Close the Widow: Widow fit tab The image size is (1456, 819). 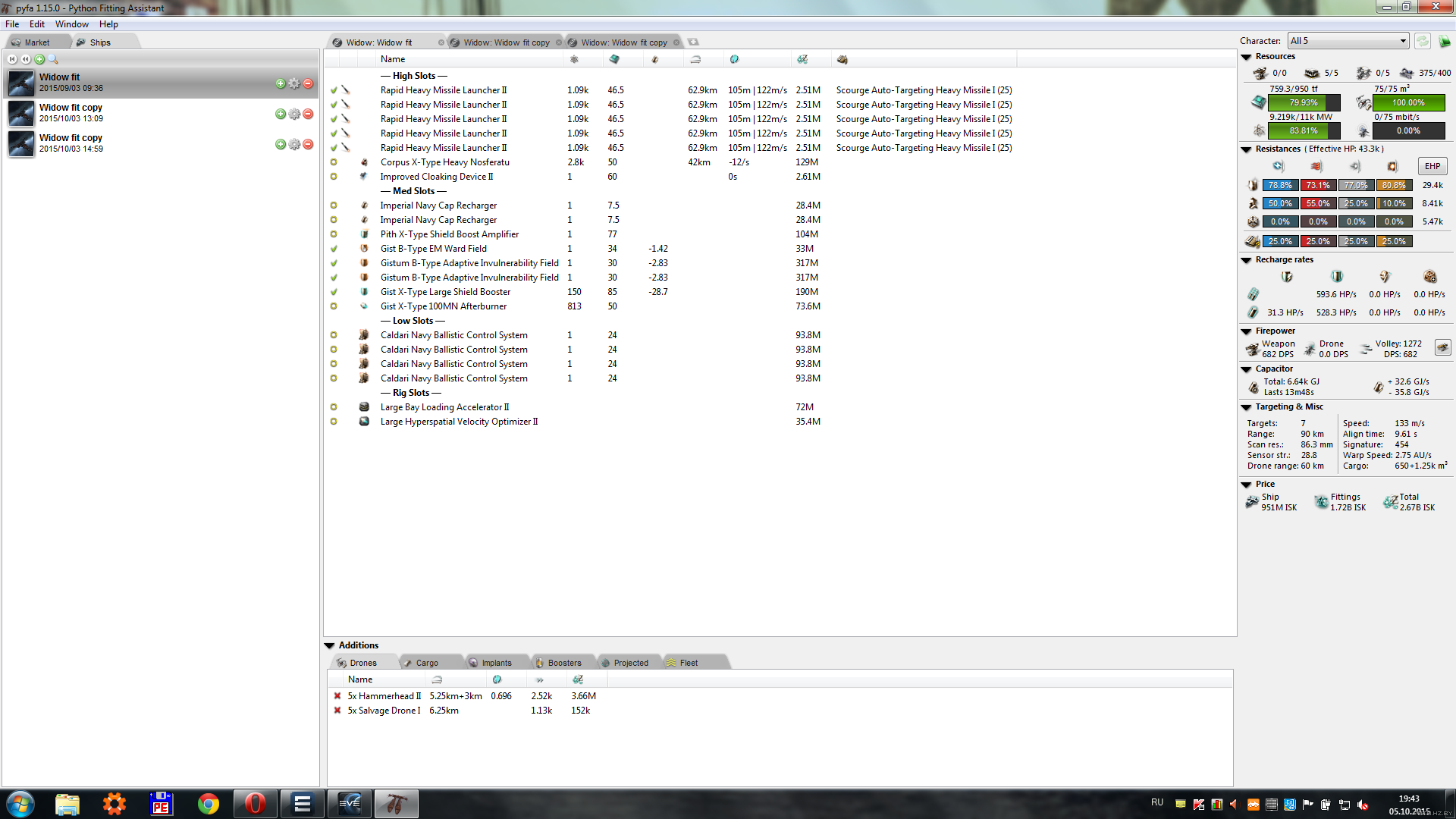(441, 42)
